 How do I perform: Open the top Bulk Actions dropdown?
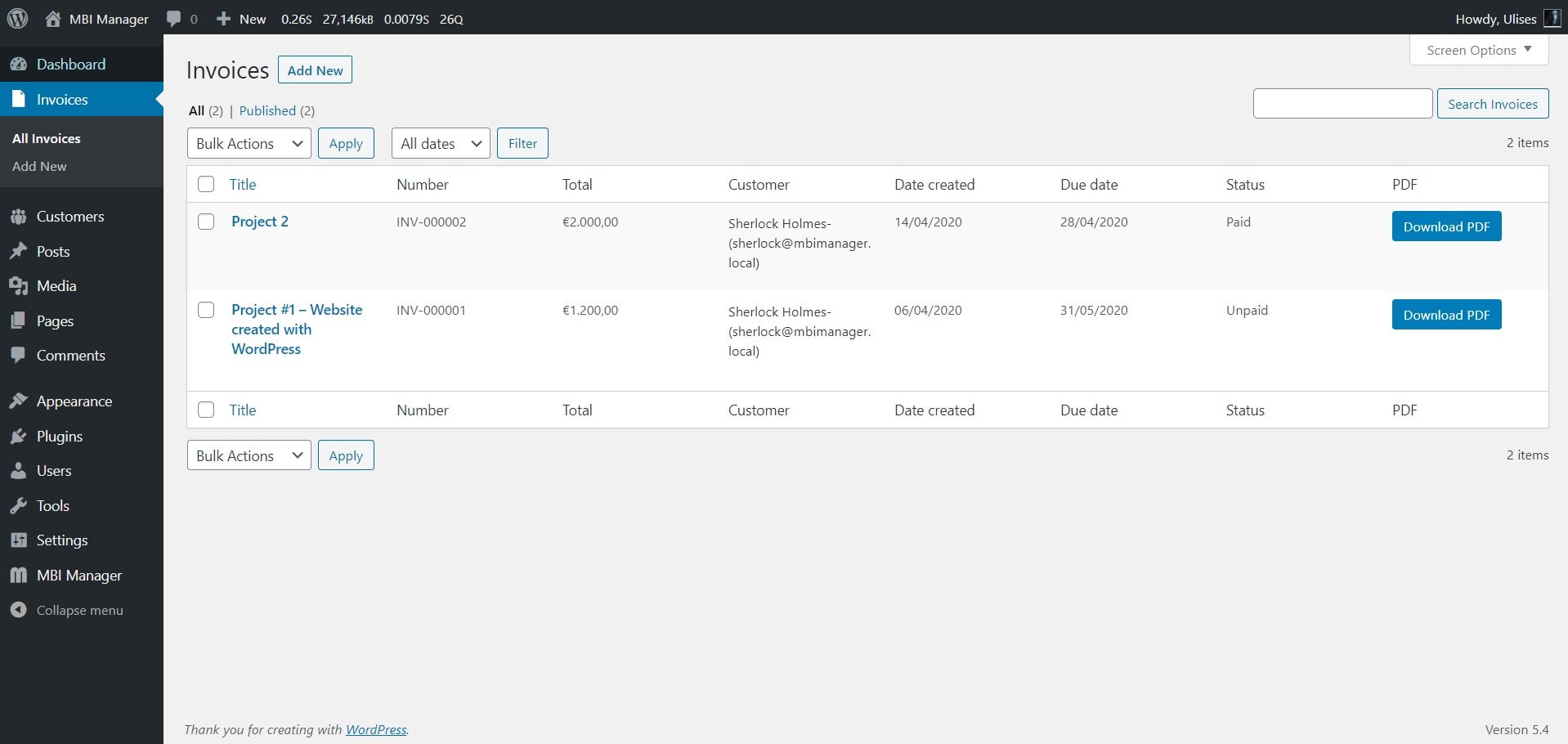tap(249, 143)
